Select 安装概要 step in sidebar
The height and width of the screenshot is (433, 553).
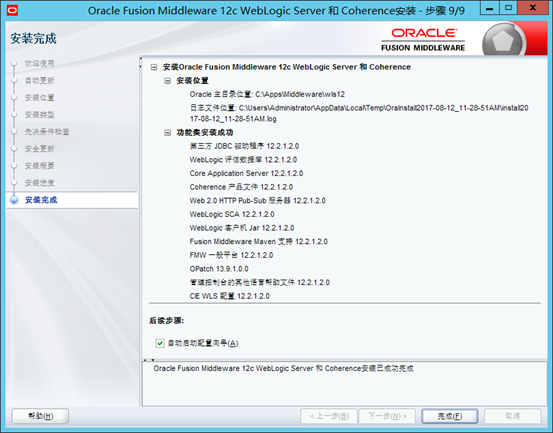[40, 166]
